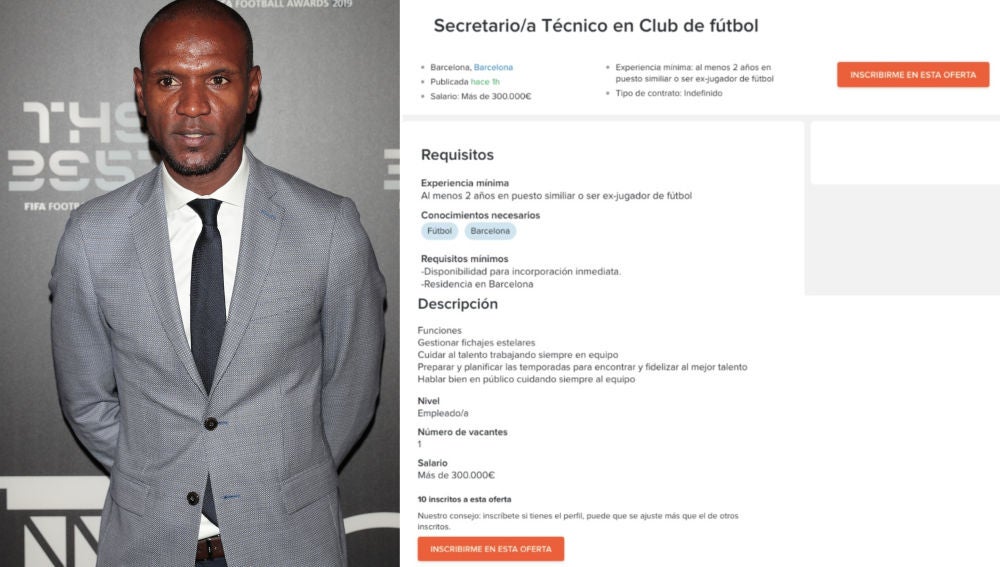Click the photo of the man in the grey suit
The height and width of the screenshot is (567, 1000).
[200, 300]
